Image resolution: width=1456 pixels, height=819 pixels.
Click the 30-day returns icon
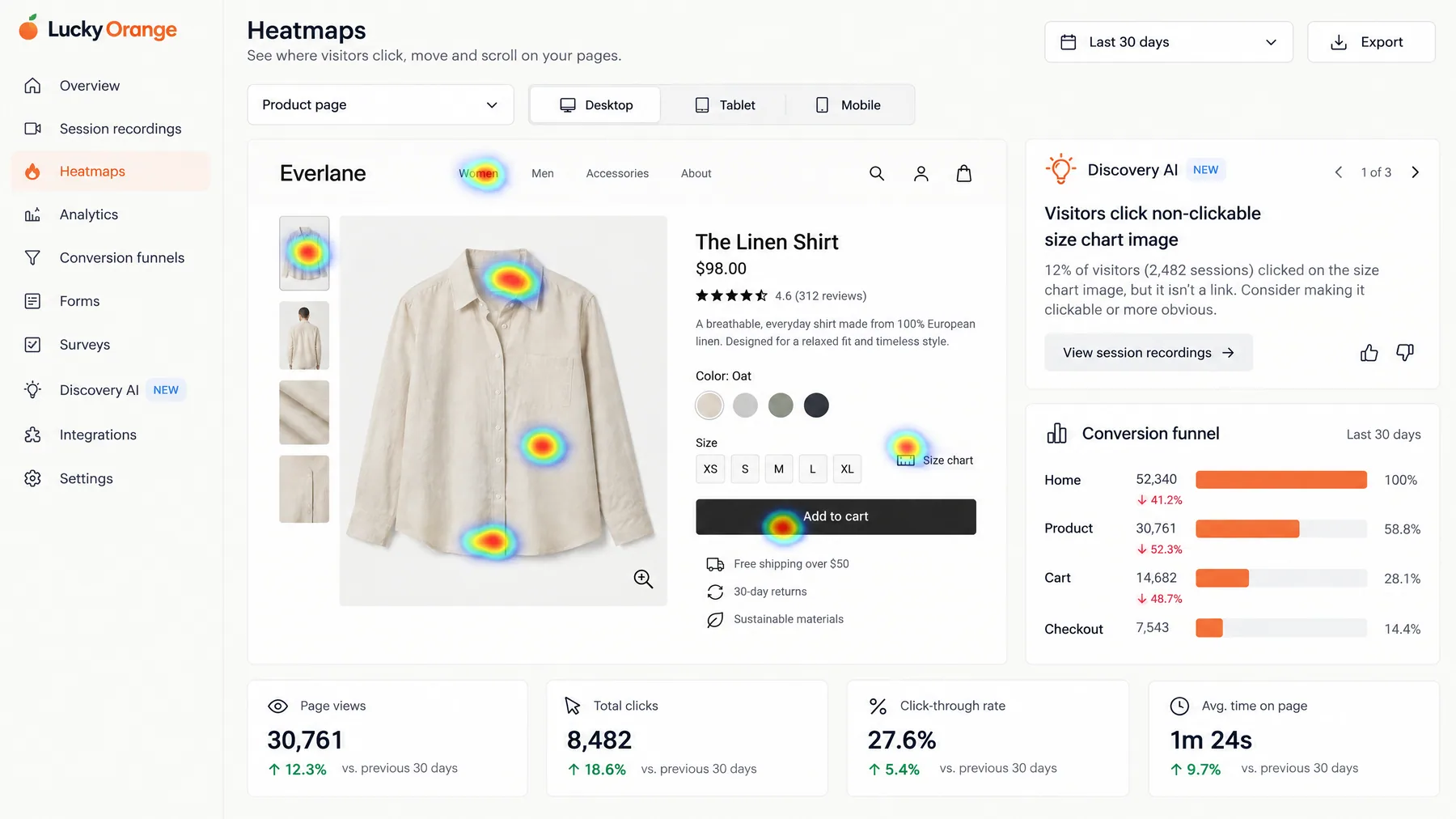click(x=715, y=592)
